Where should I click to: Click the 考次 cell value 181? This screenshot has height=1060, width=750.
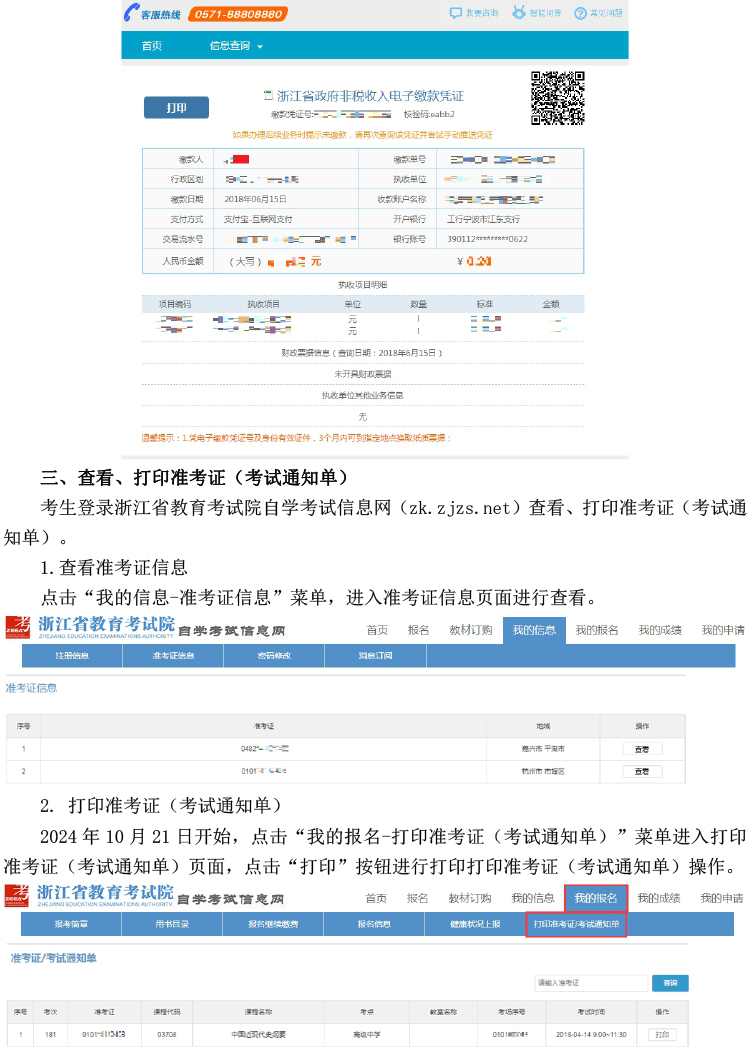(51, 1035)
